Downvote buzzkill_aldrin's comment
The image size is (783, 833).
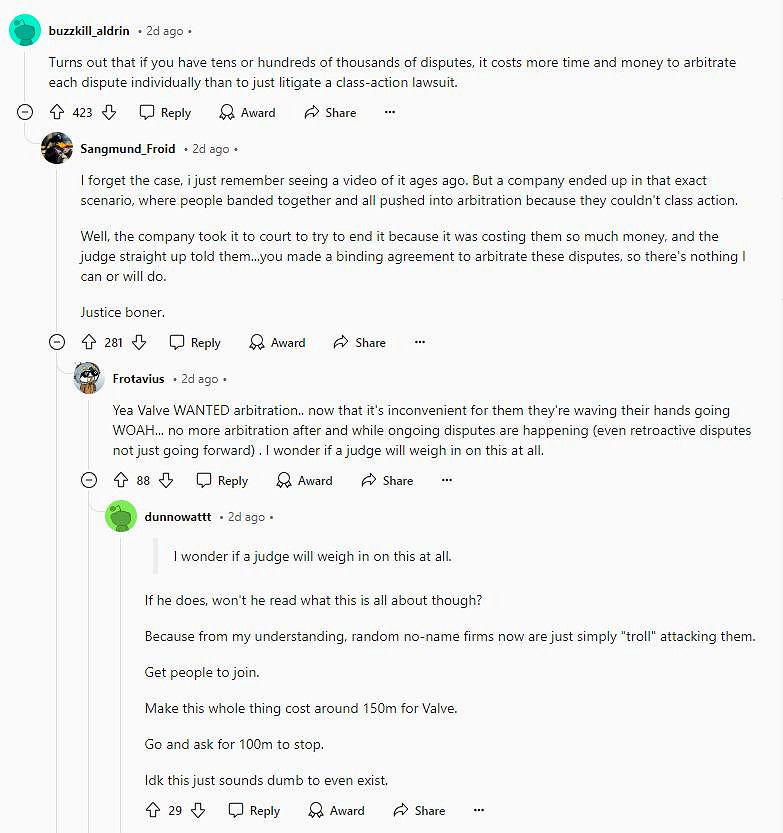[x=110, y=113]
